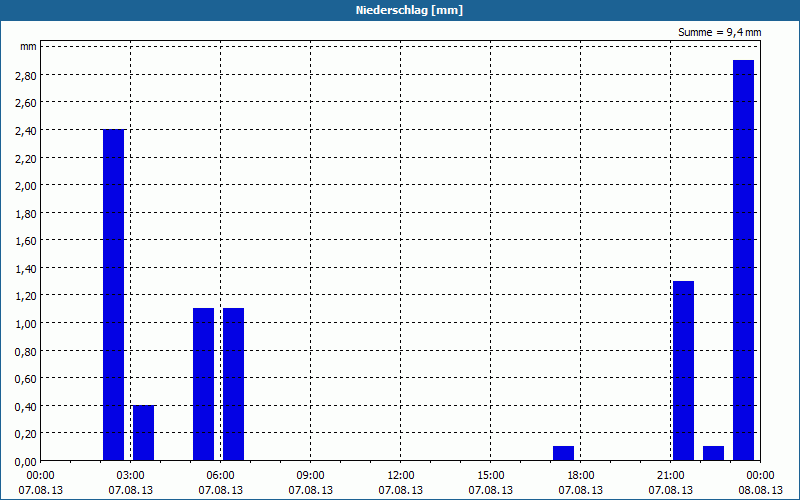Select the 09:00 x-axis time label
Viewport: 800px width, 500px height.
(311, 476)
